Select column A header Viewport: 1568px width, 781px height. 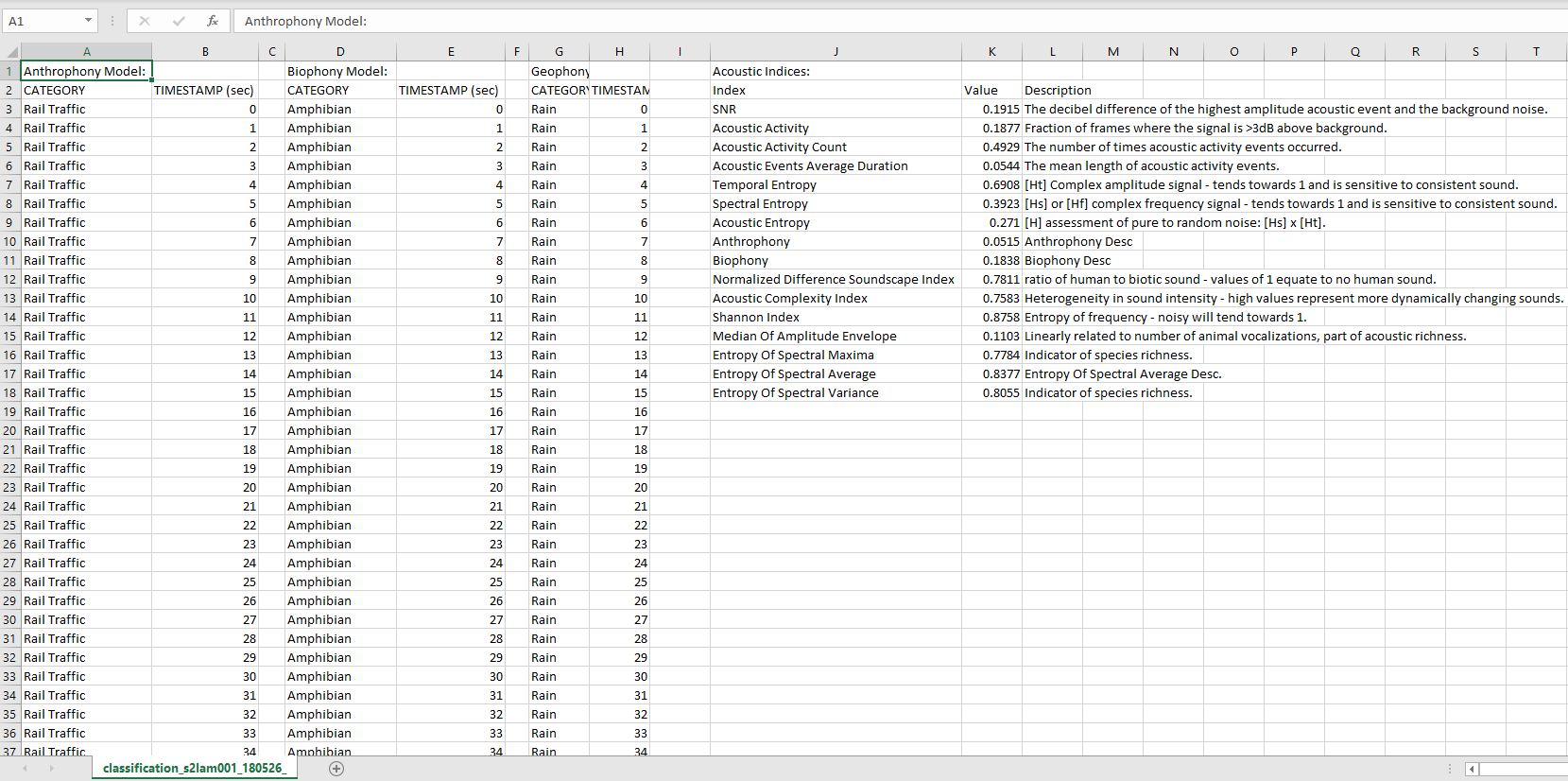(86, 52)
